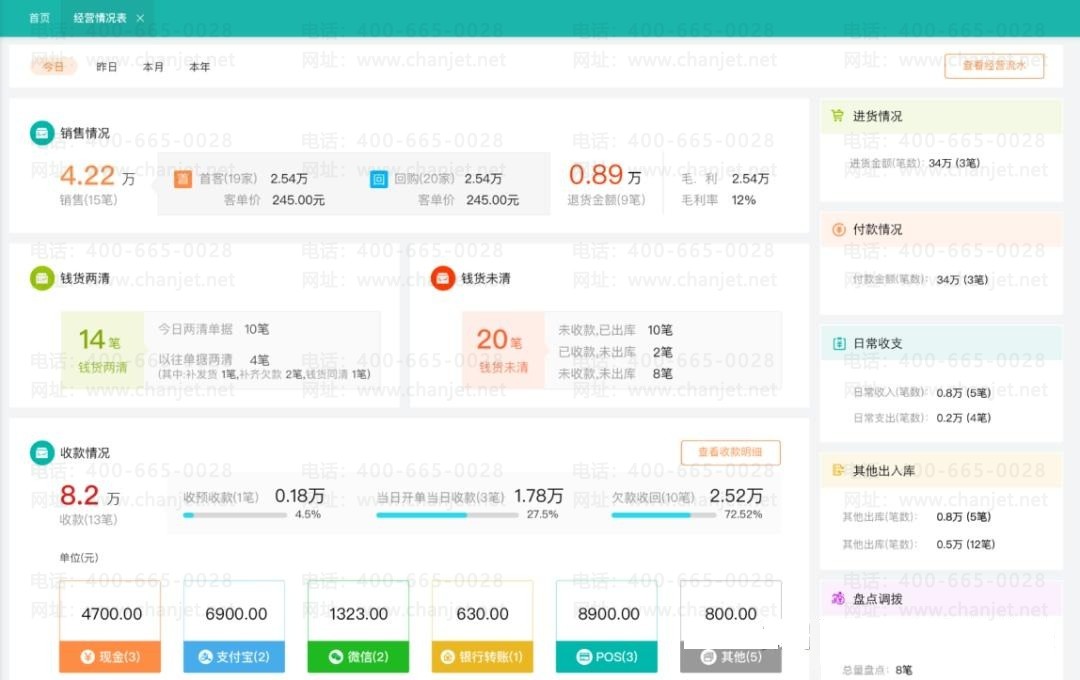Click the 盘点调拨 panel header
Screen dimensions: 1080x680
point(942,599)
